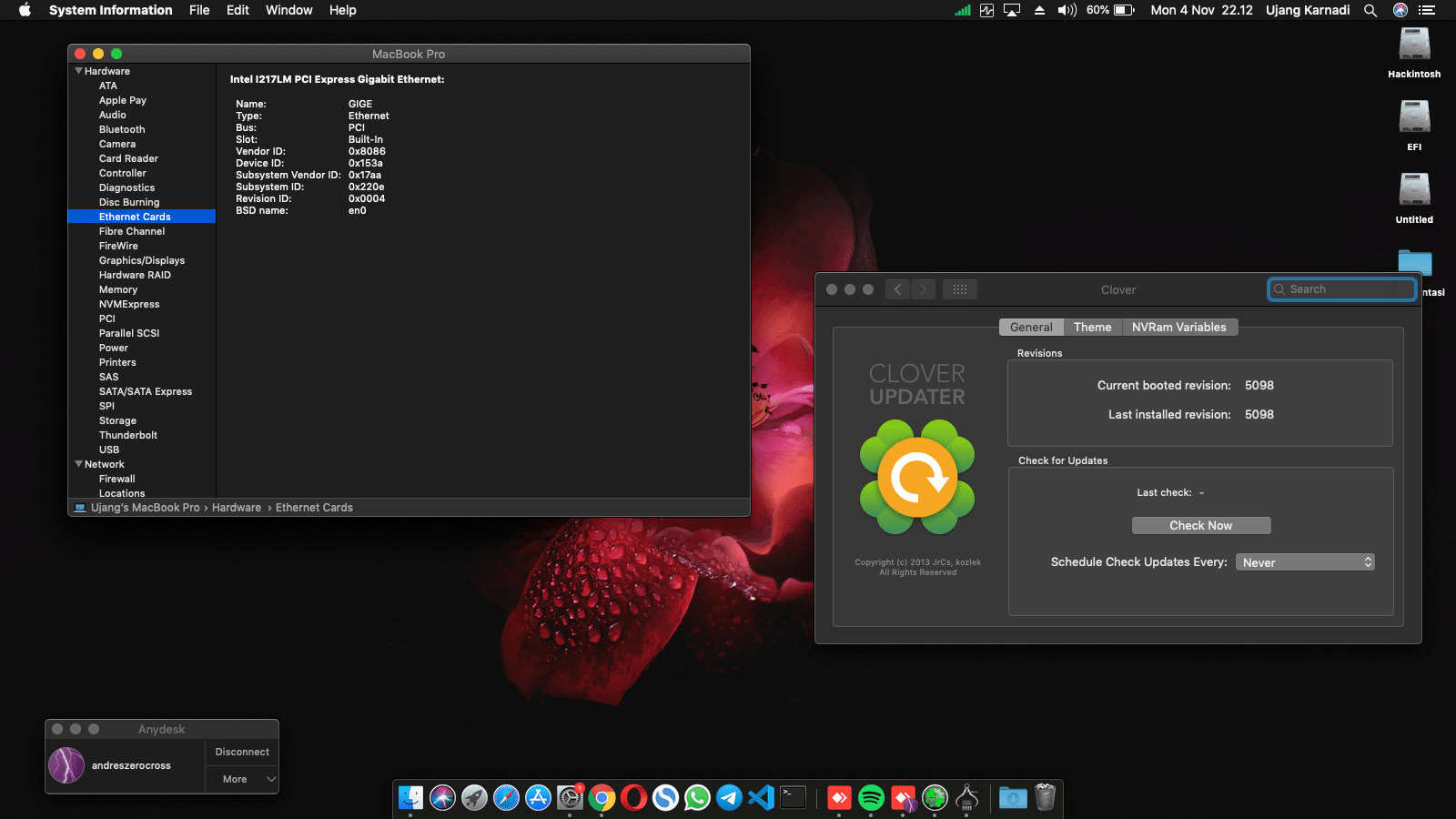1456x819 pixels.
Task: Select Memory in the sidebar
Action: pyautogui.click(x=118, y=289)
